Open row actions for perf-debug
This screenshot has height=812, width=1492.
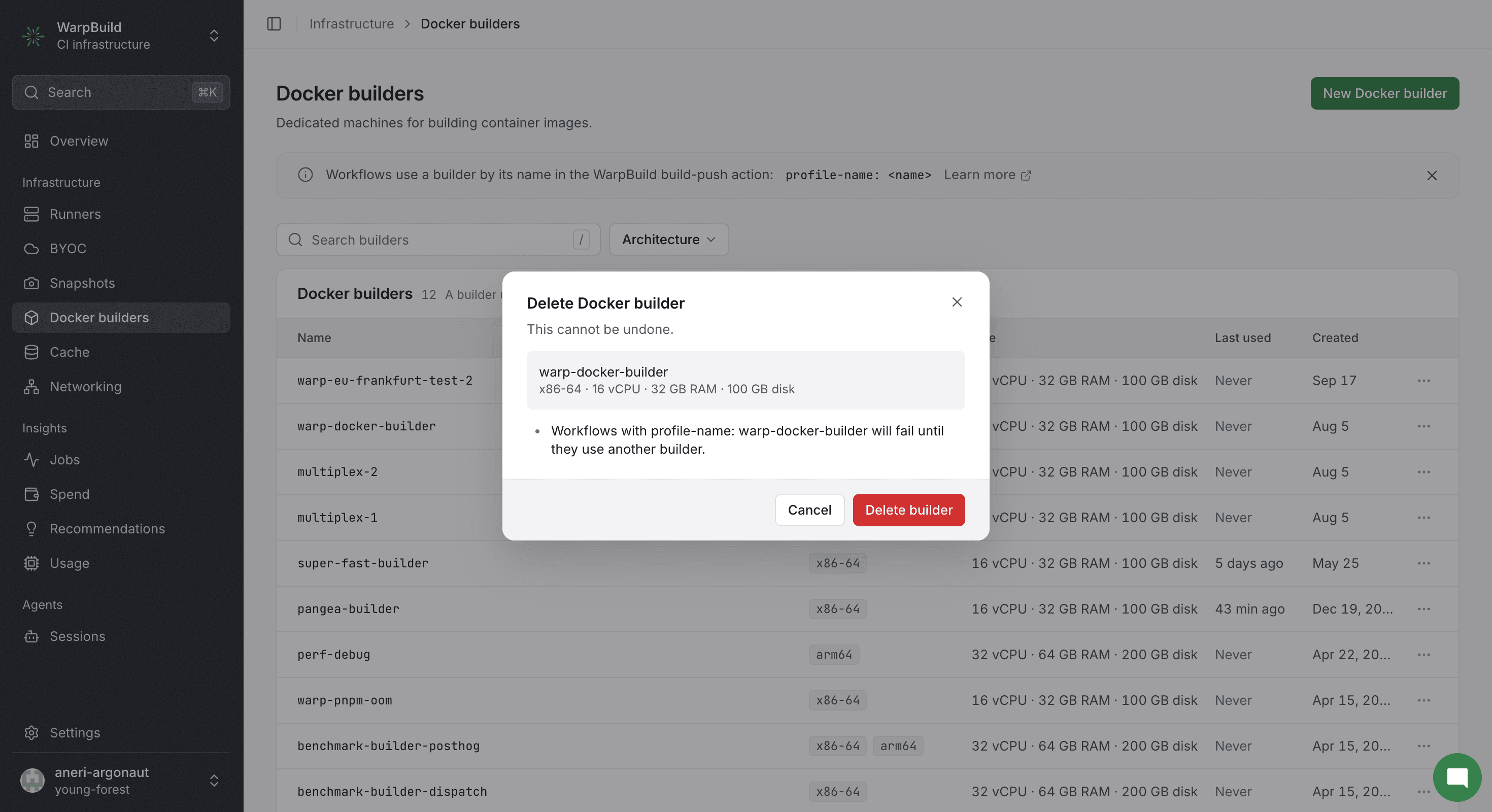pos(1423,655)
